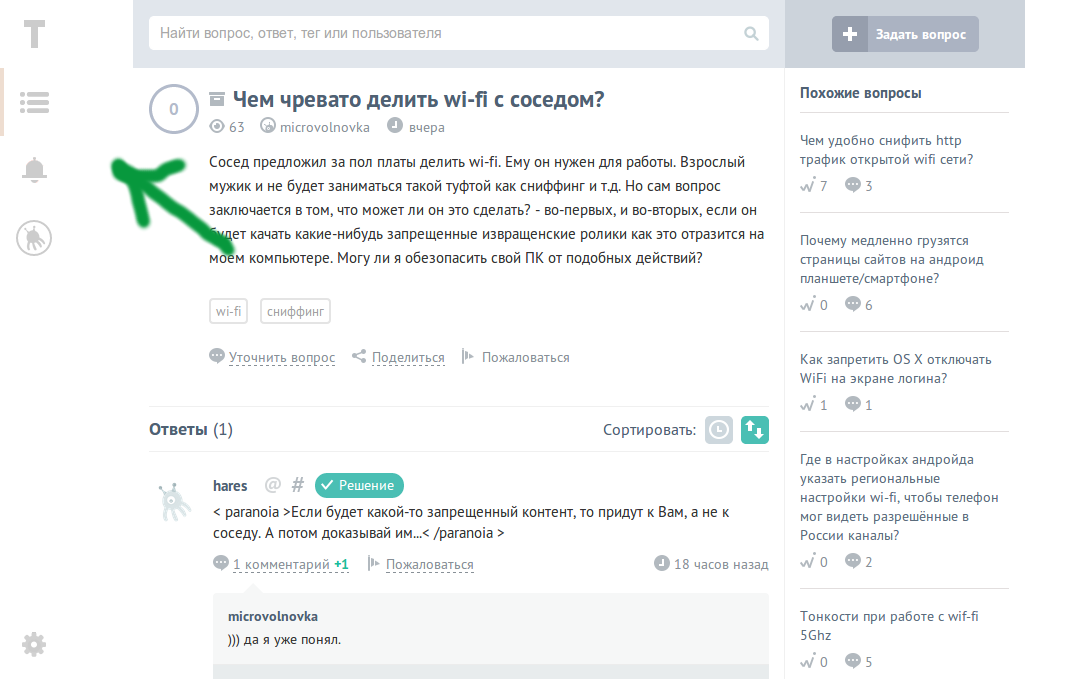This screenshot has height=679, width=1086.
Task: Open the Сортировать options
Action: point(648,429)
